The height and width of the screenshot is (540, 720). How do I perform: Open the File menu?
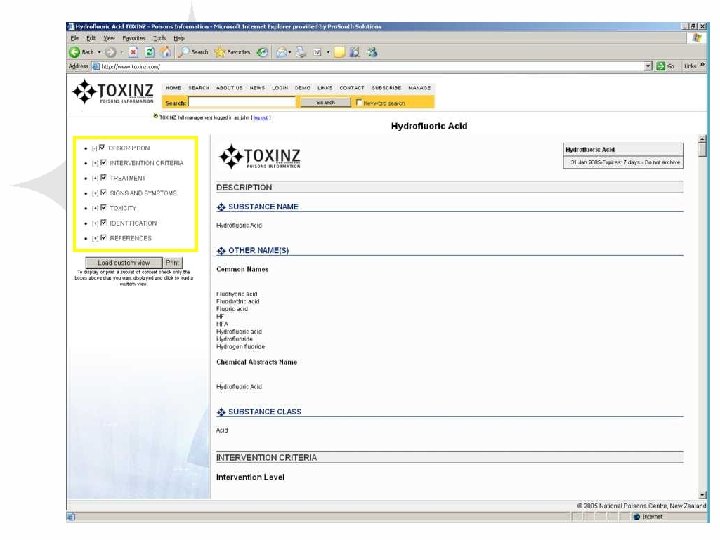tap(74, 38)
